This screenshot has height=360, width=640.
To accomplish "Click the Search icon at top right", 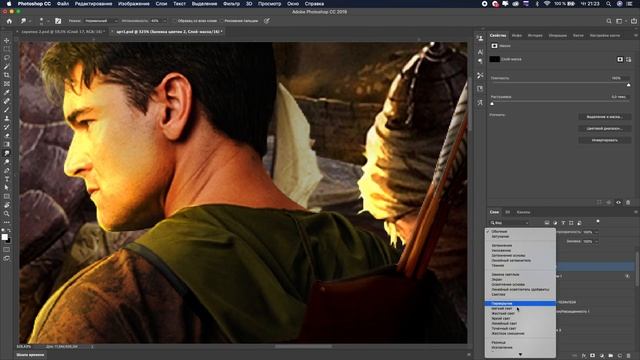I will click(609, 21).
